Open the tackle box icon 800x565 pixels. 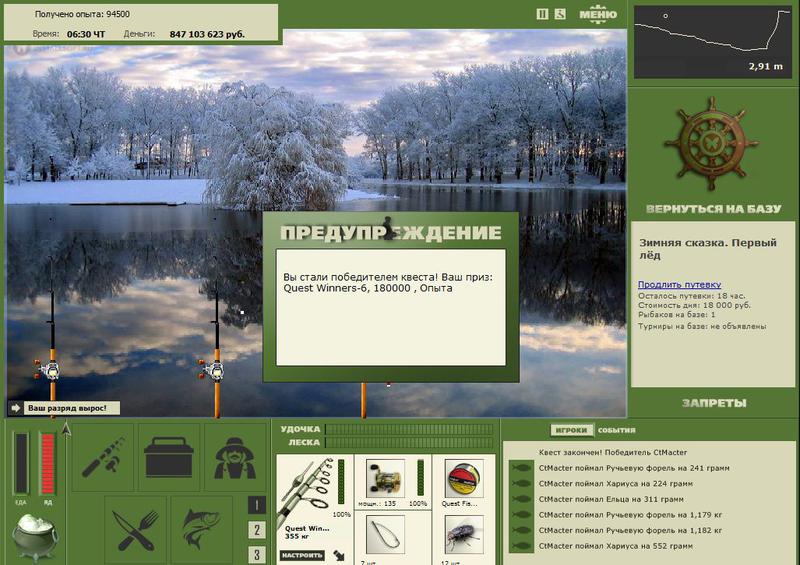pos(169,457)
